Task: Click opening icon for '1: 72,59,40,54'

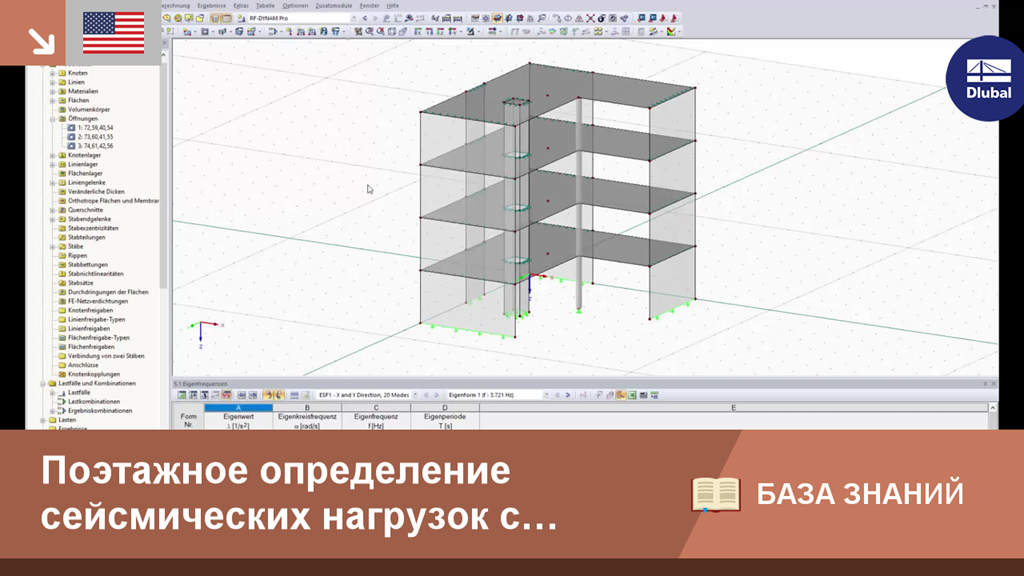Action: click(72, 128)
